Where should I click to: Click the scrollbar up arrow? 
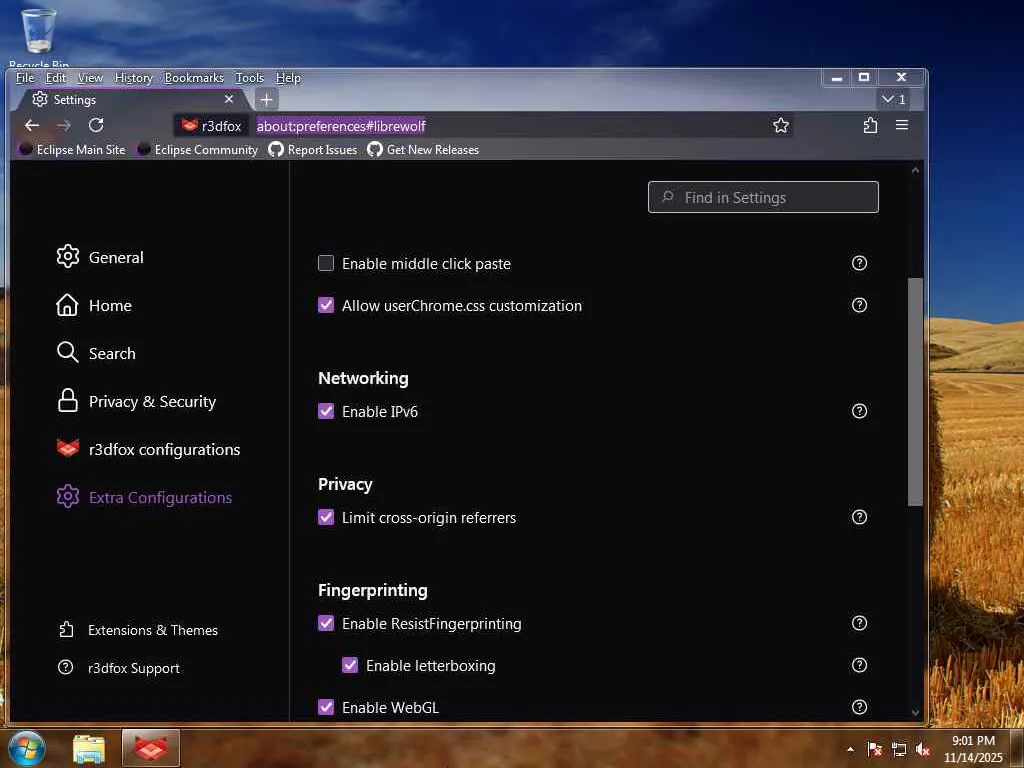915,170
